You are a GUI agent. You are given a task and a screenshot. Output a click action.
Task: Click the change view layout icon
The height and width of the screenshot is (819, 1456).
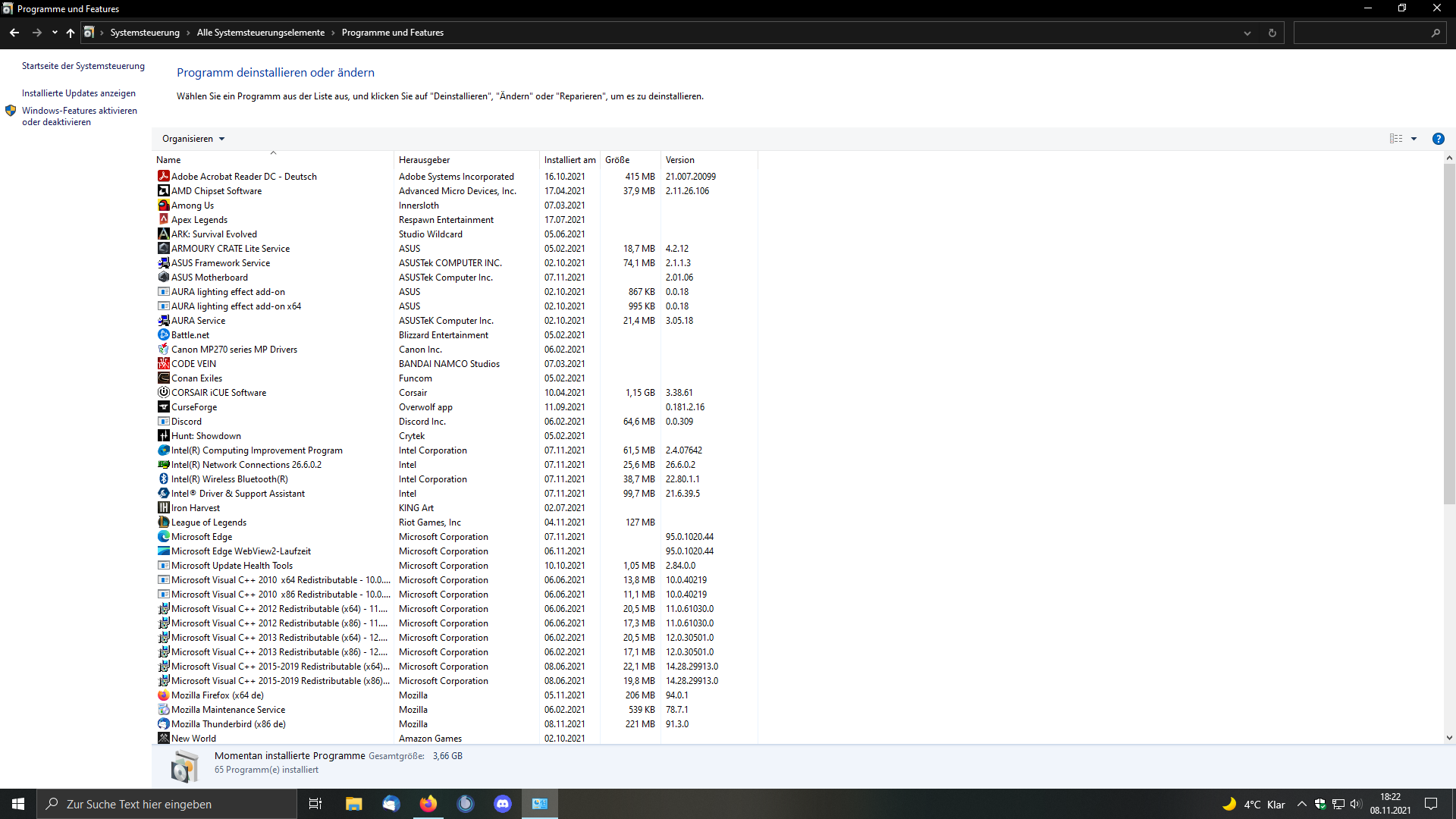pyautogui.click(x=1395, y=139)
